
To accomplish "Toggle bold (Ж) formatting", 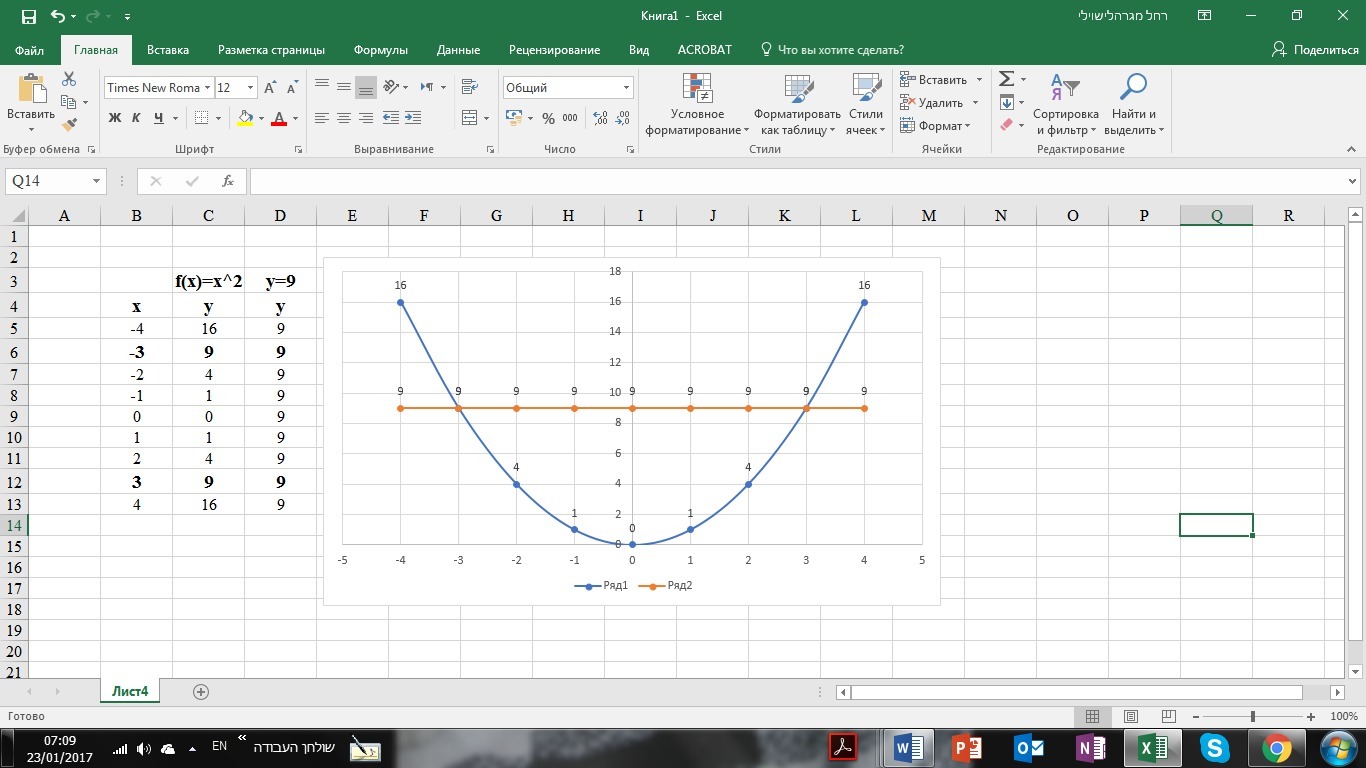I will point(115,118).
